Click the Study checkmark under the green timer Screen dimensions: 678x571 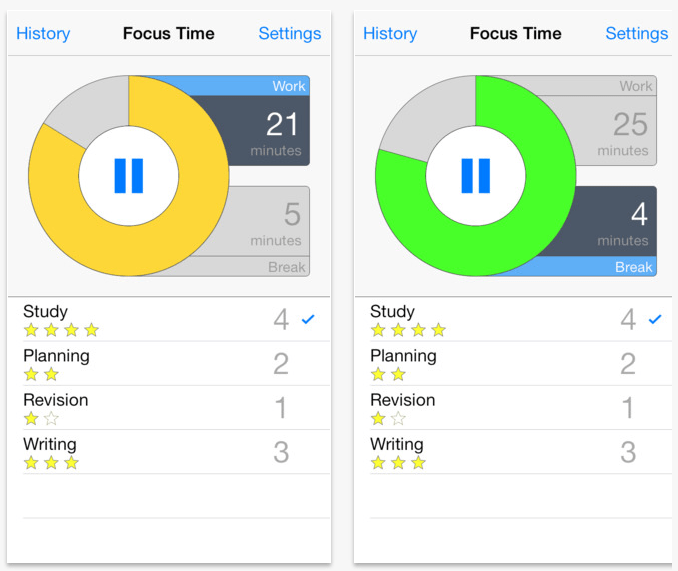click(655, 319)
